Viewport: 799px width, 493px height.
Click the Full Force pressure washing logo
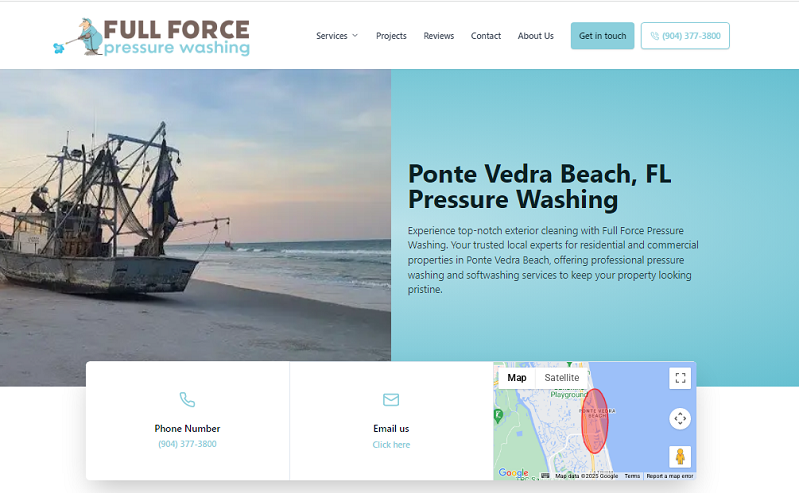tap(151, 37)
